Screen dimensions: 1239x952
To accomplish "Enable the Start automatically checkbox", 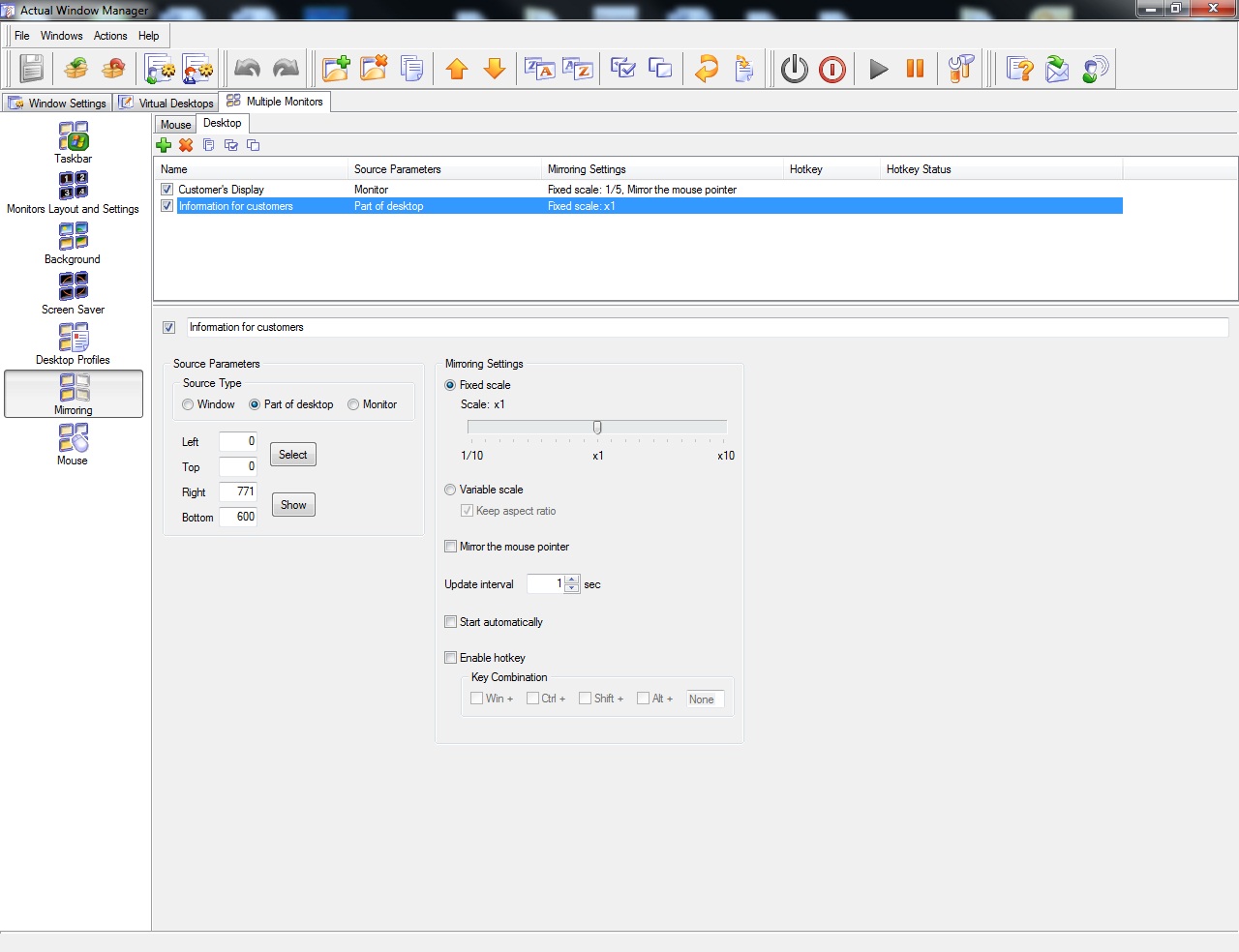I will [450, 622].
